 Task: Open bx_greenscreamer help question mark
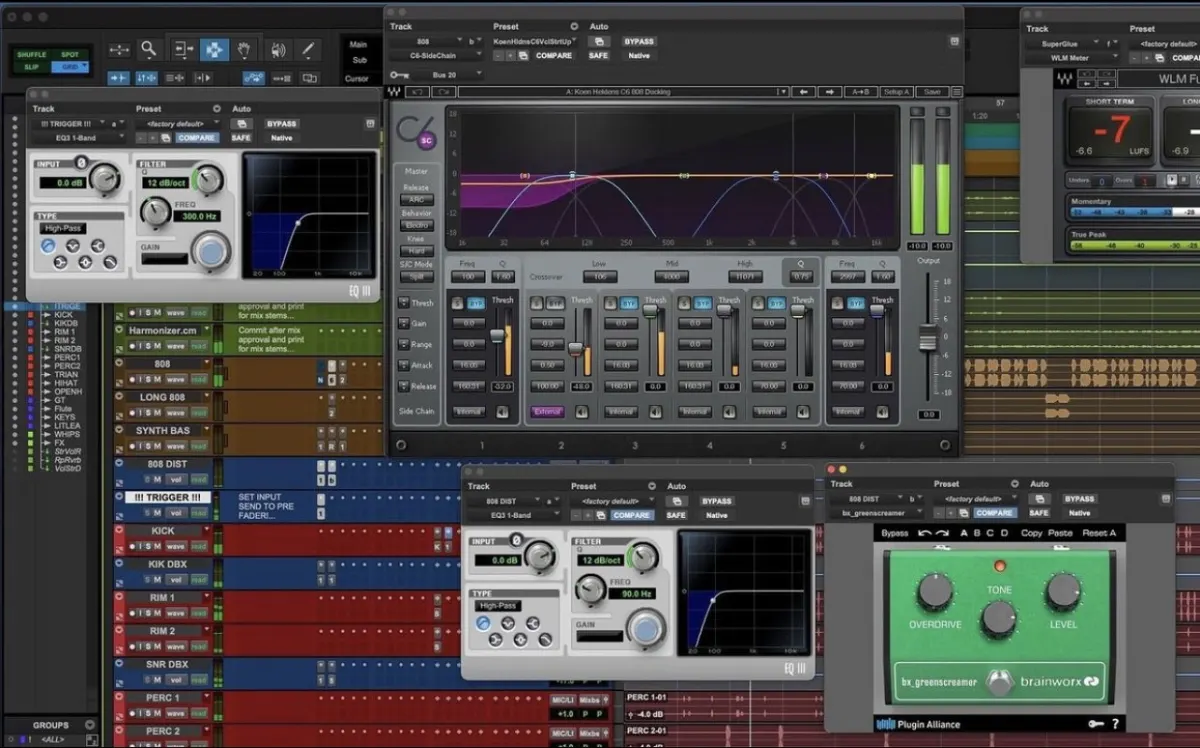point(1115,724)
